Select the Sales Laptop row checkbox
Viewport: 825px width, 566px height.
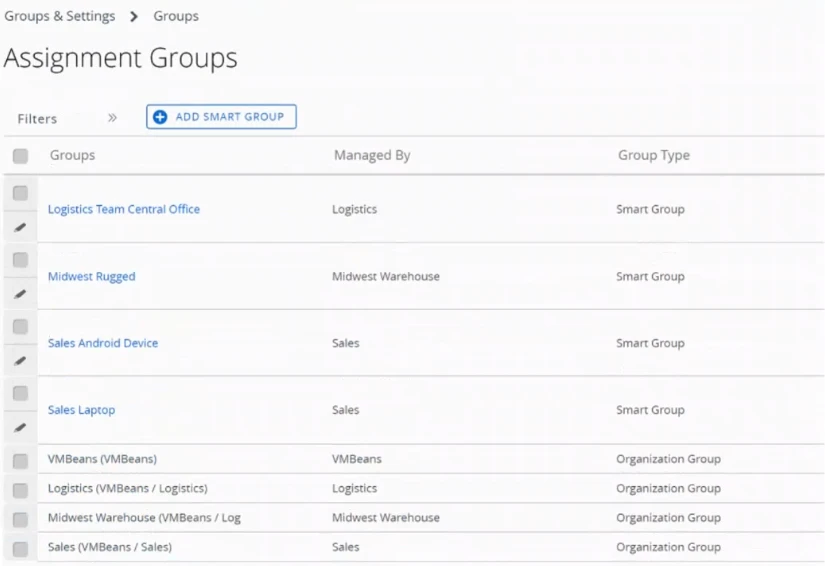point(20,394)
